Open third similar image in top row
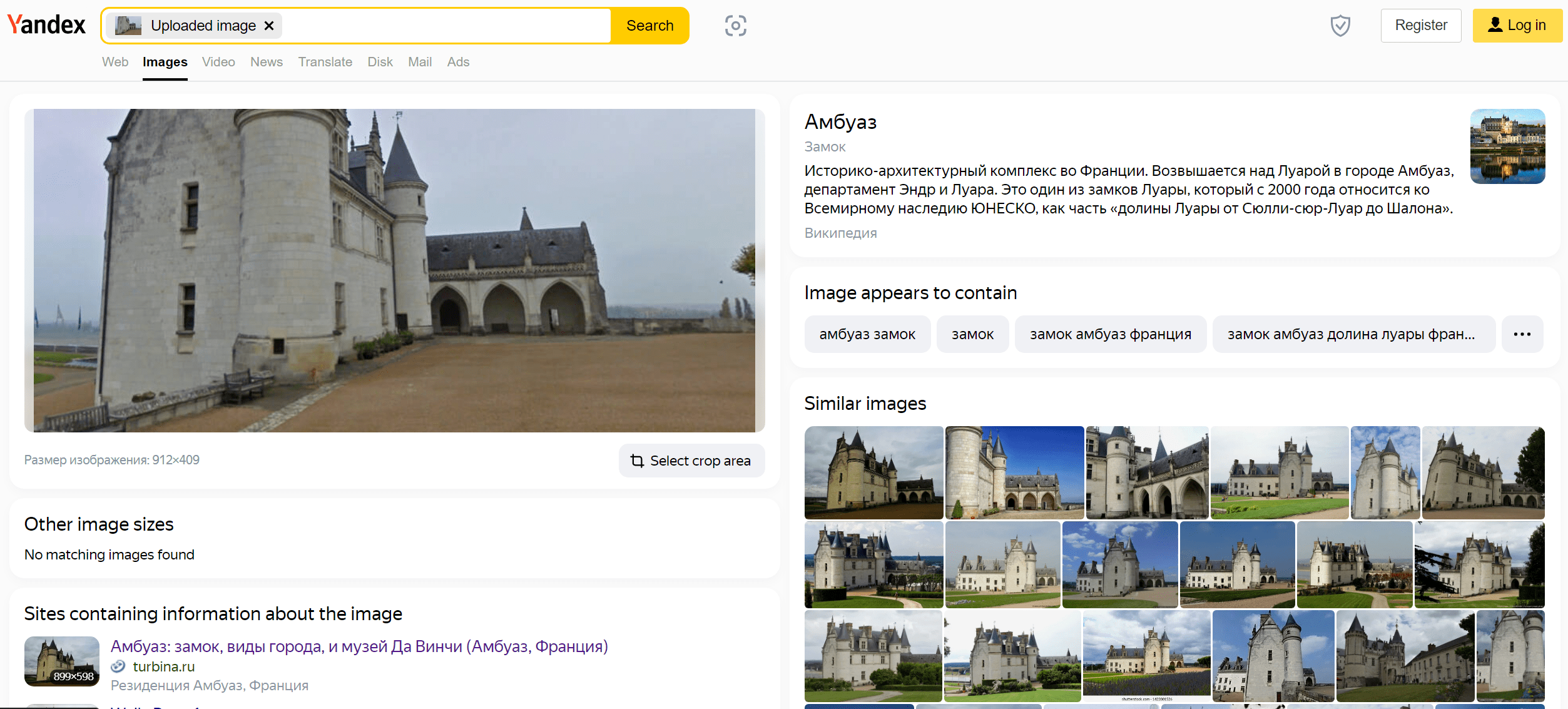 pos(1147,472)
